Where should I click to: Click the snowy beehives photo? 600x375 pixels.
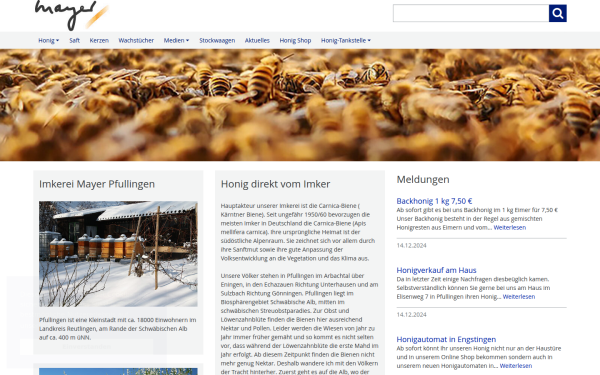point(118,254)
